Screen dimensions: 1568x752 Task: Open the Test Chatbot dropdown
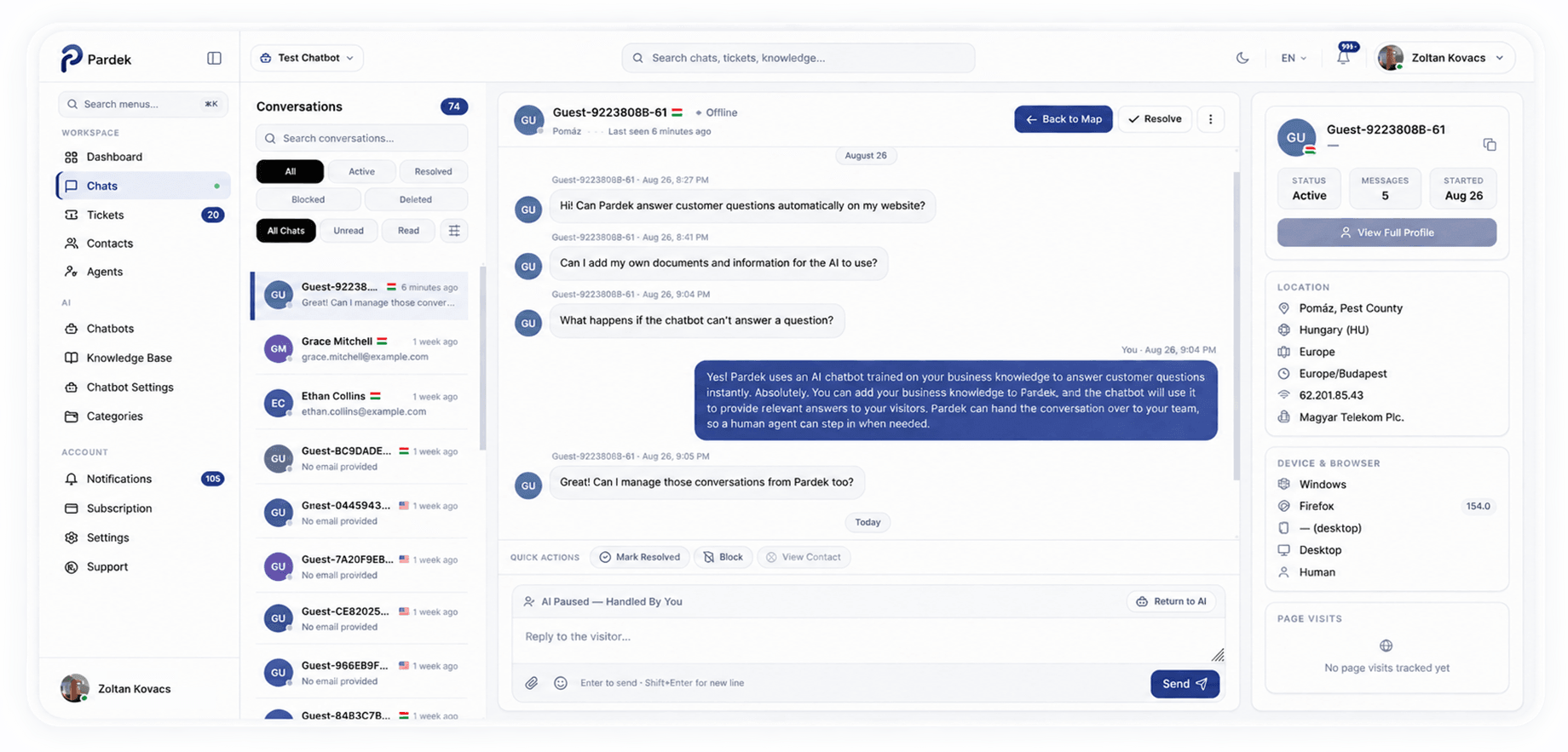[307, 58]
